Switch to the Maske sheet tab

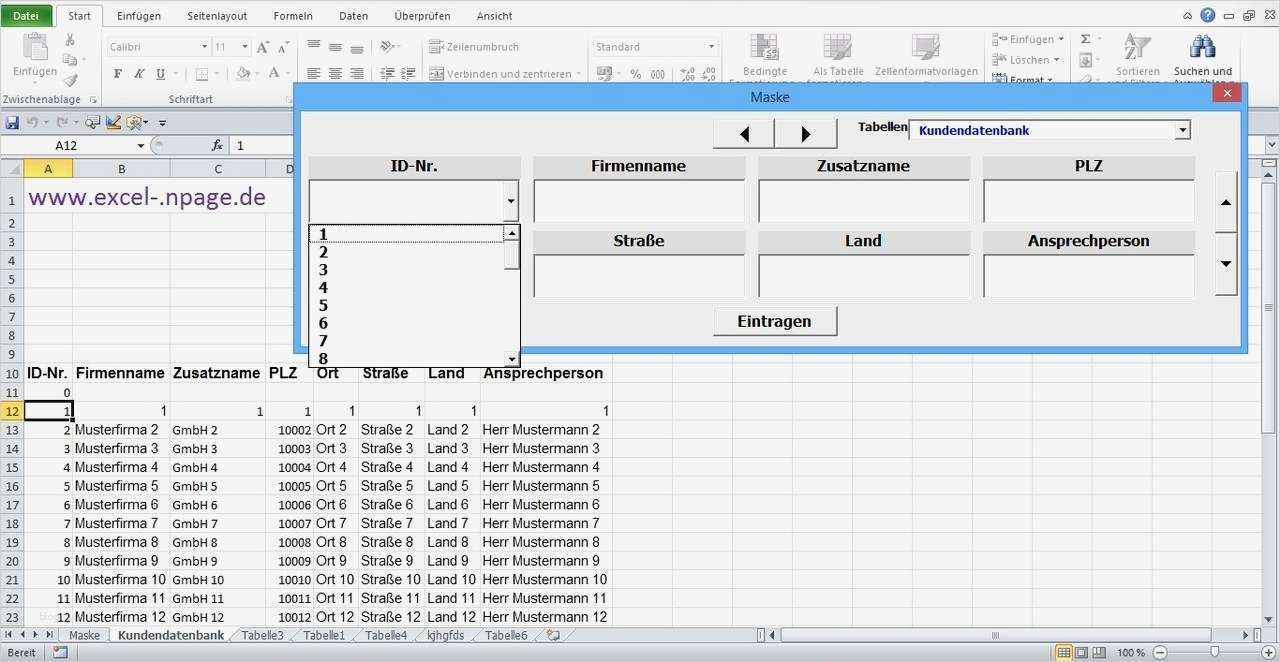[x=84, y=635]
